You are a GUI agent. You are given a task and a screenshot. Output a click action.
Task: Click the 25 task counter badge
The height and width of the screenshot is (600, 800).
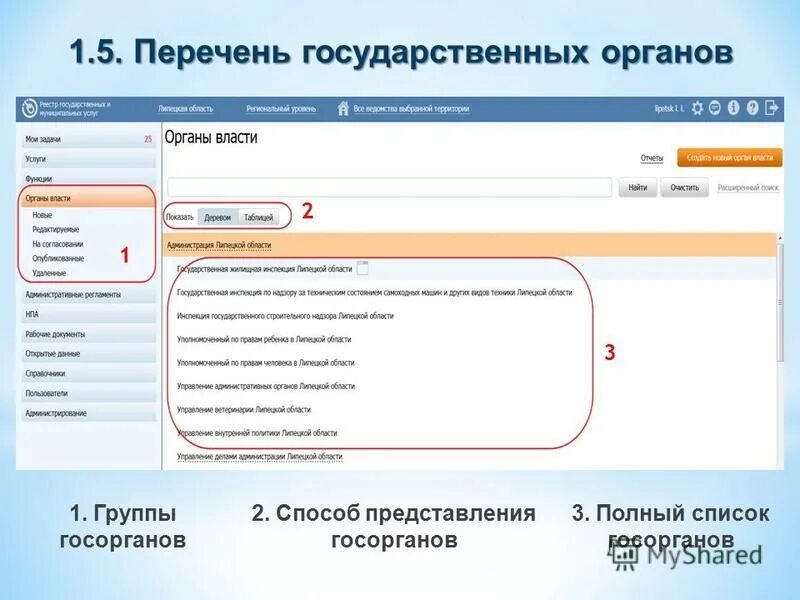click(x=148, y=139)
